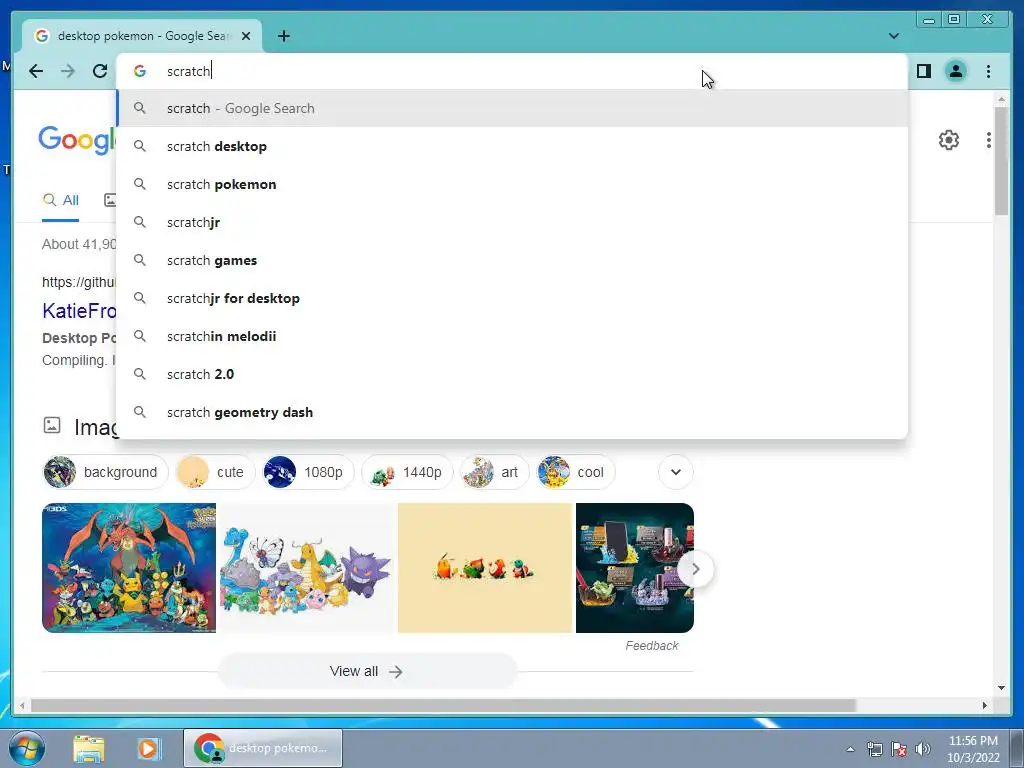Image resolution: width=1024 pixels, height=768 pixels.
Task: Filter images by 'art' chip
Action: coord(494,472)
